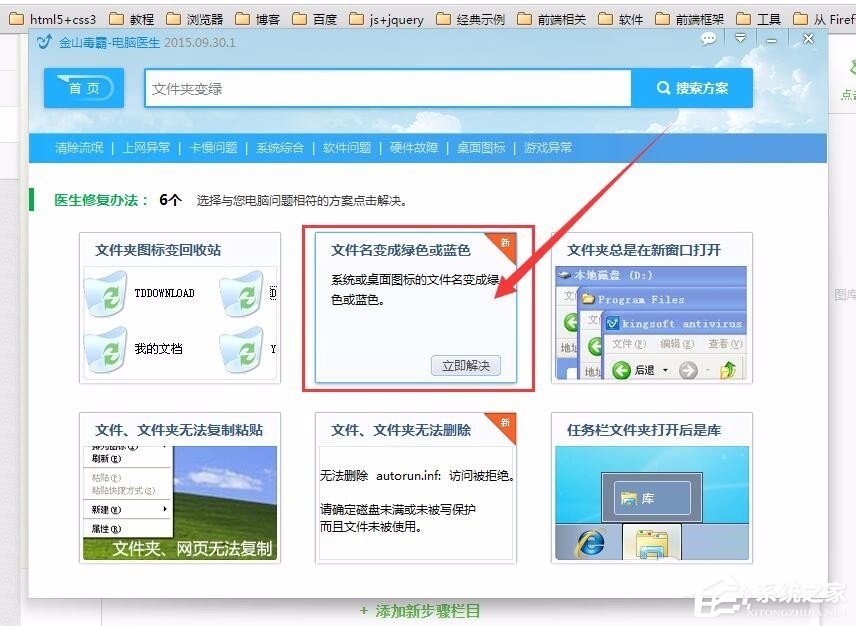
Task: Click the 立即解决 button
Action: (x=464, y=366)
